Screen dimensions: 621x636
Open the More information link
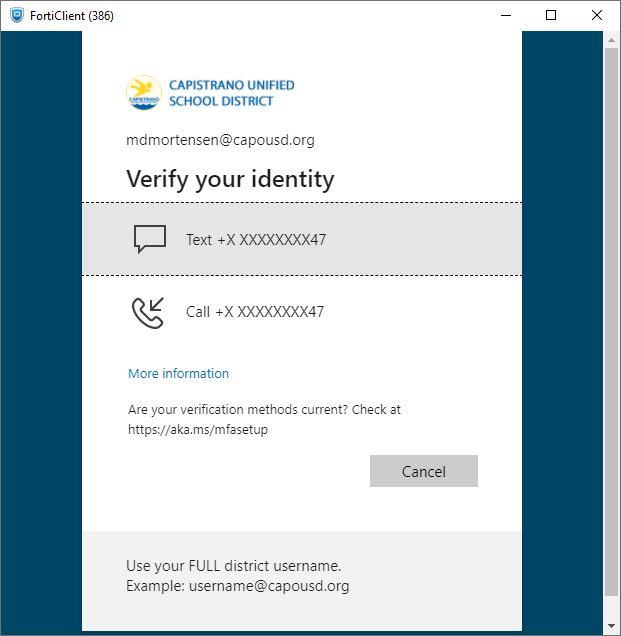(x=178, y=373)
